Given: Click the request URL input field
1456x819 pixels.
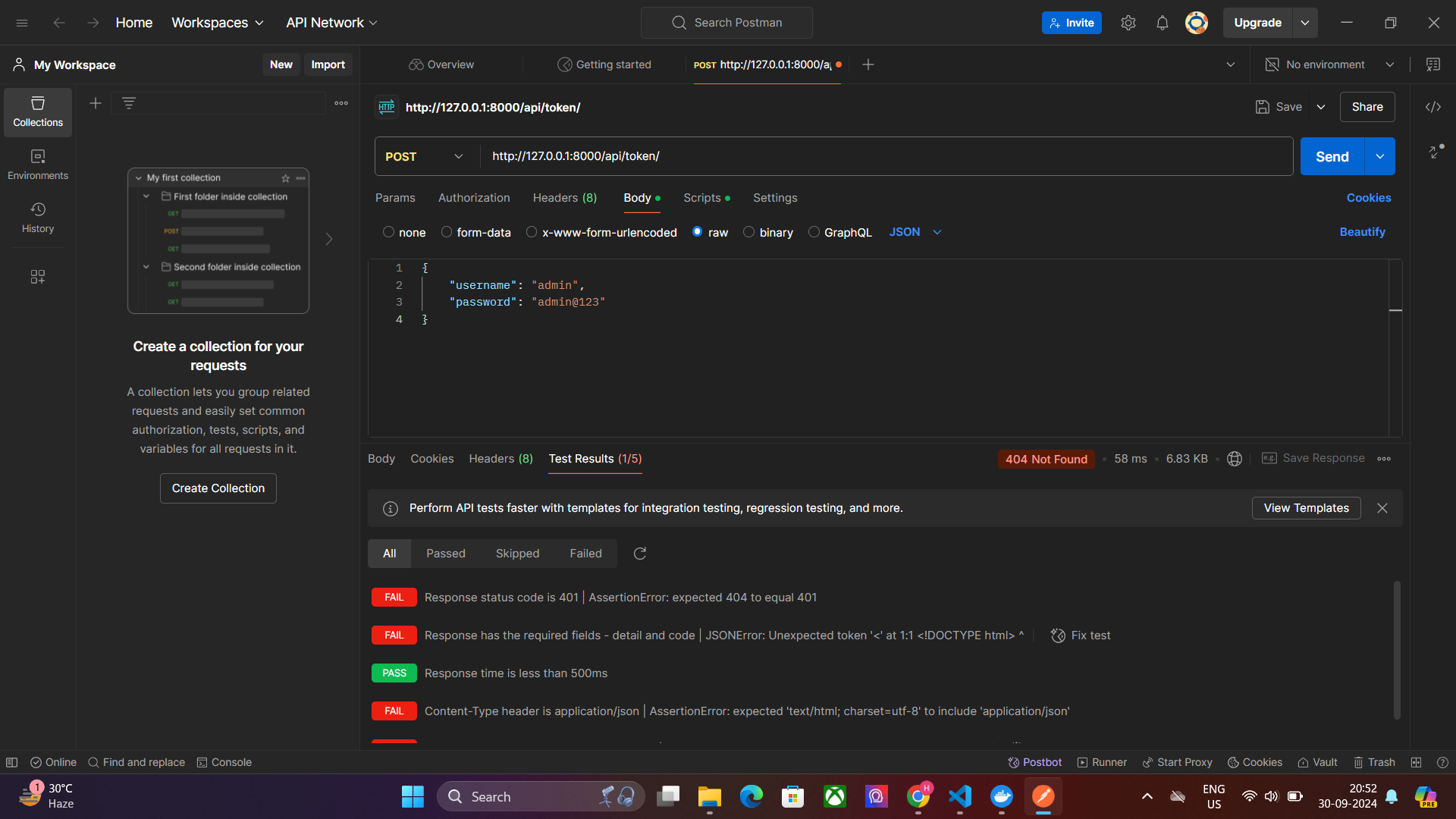Looking at the screenshot, I should (880, 156).
